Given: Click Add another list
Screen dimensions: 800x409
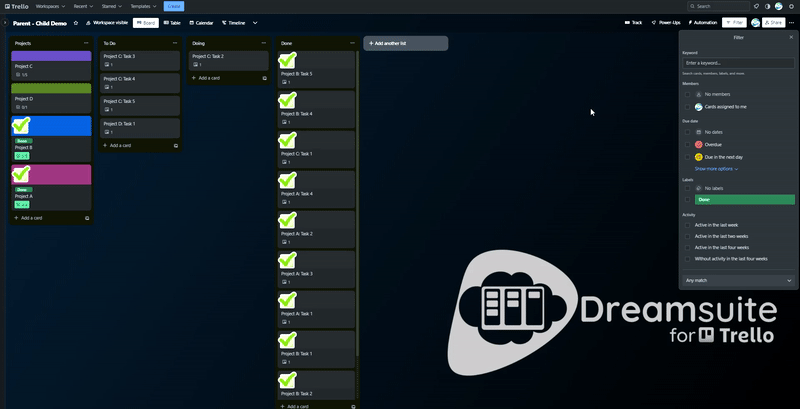Looking at the screenshot, I should point(406,43).
